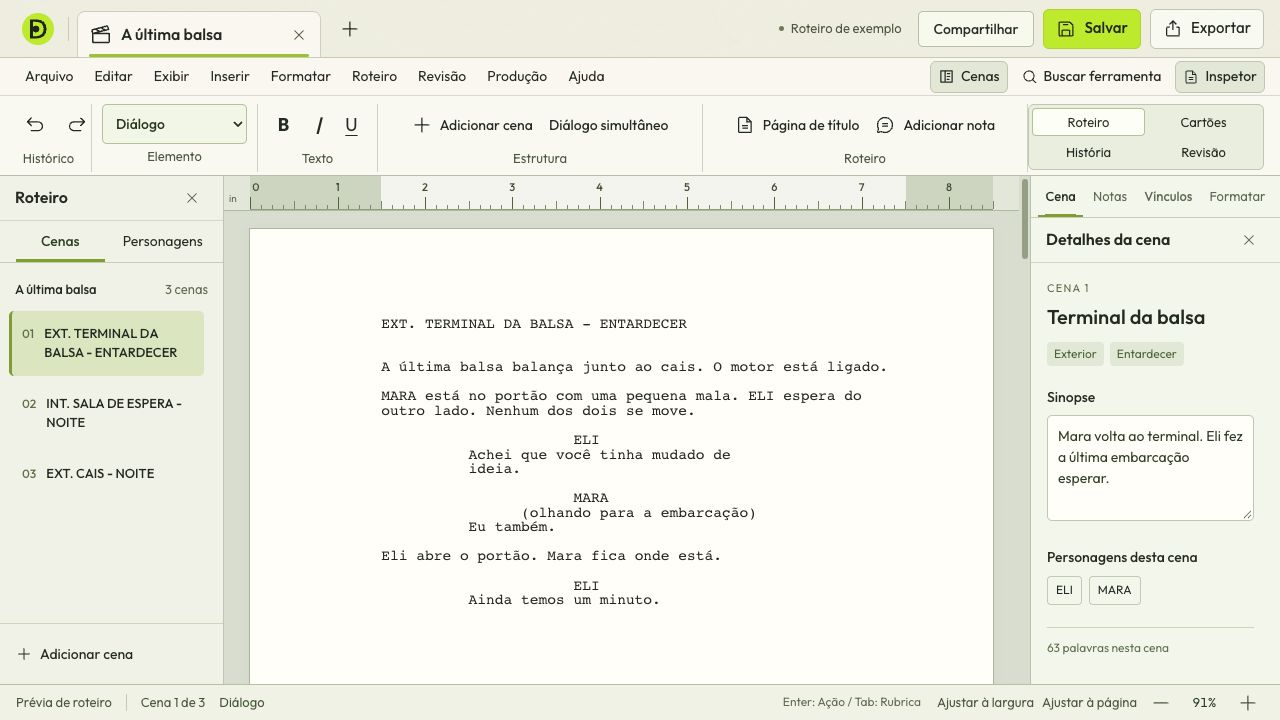This screenshot has width=1280, height=720.
Task: Click the Sinopse text area
Action: coord(1150,468)
